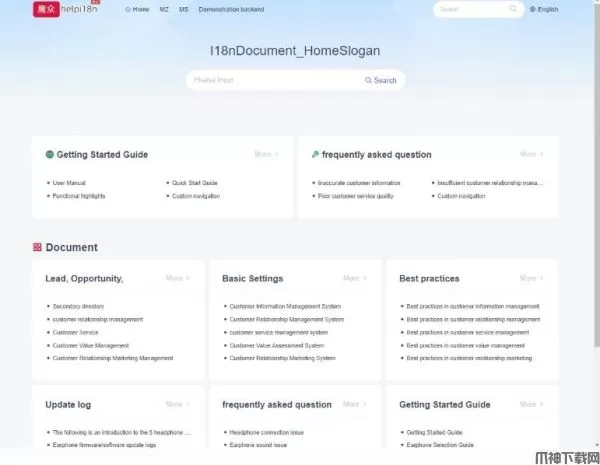Open the Home menu item
The width and height of the screenshot is (600, 465).
point(137,9)
